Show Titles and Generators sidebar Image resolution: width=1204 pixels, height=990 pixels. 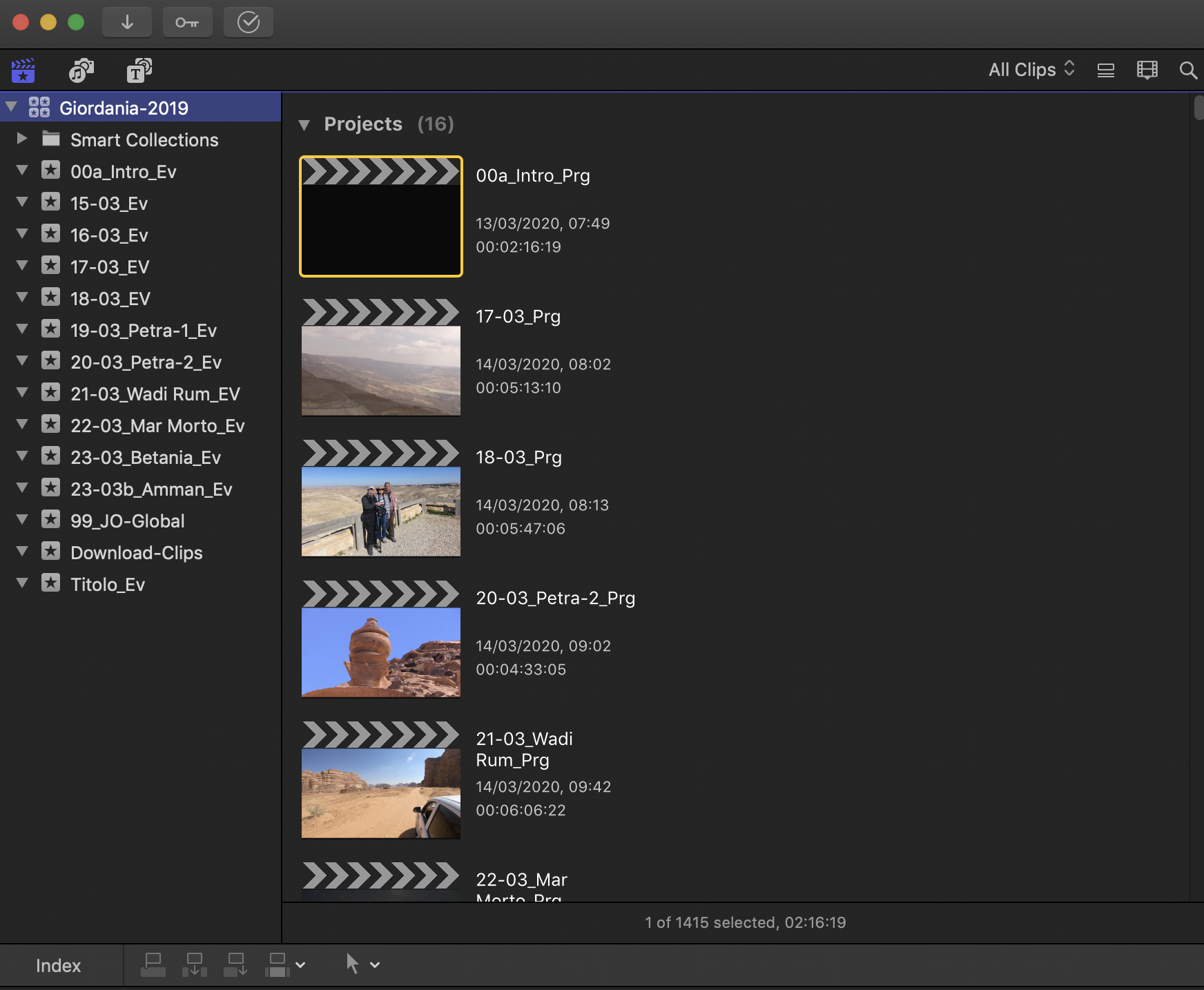[x=139, y=70]
